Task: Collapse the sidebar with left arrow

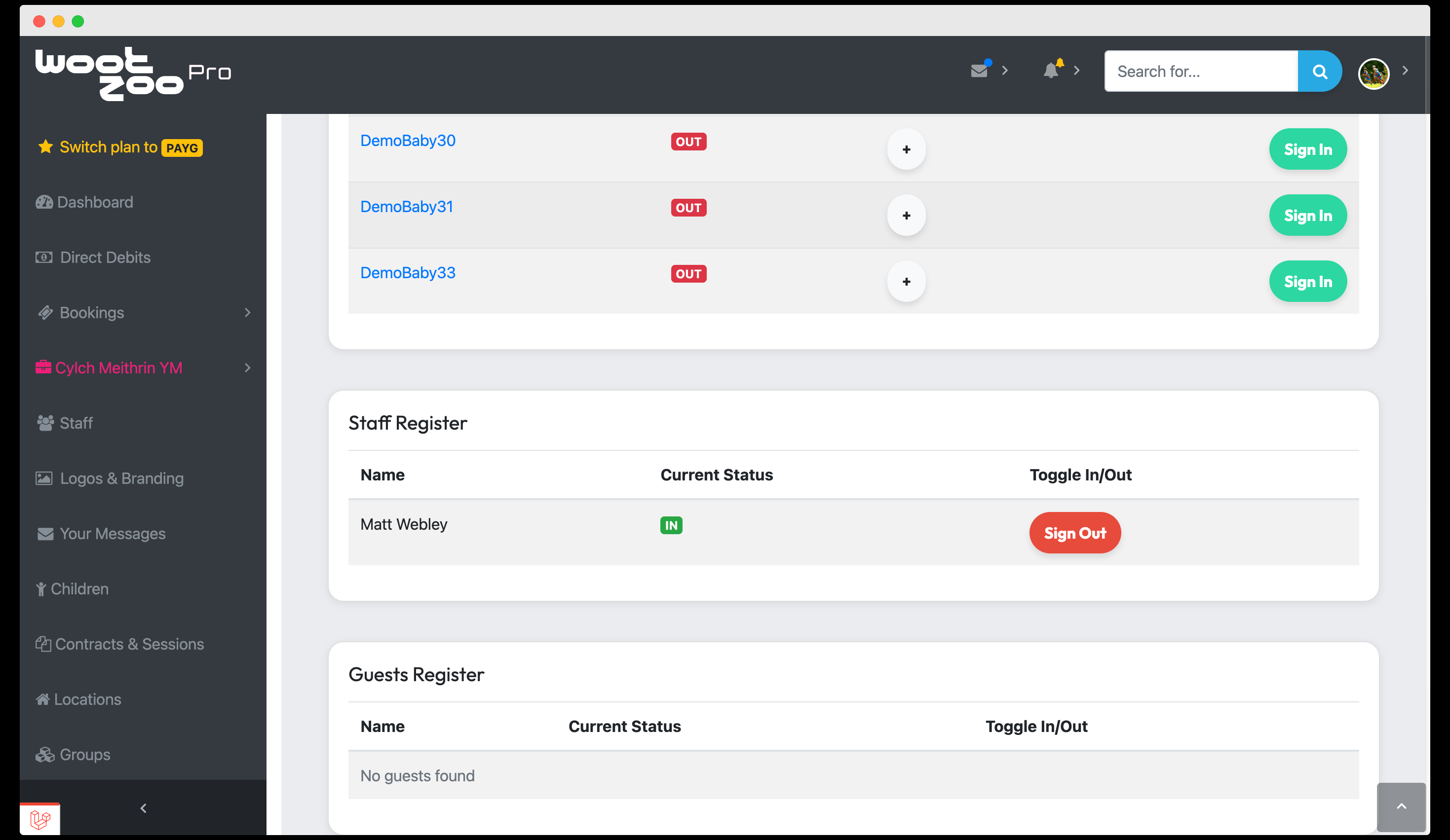Action: [x=143, y=808]
